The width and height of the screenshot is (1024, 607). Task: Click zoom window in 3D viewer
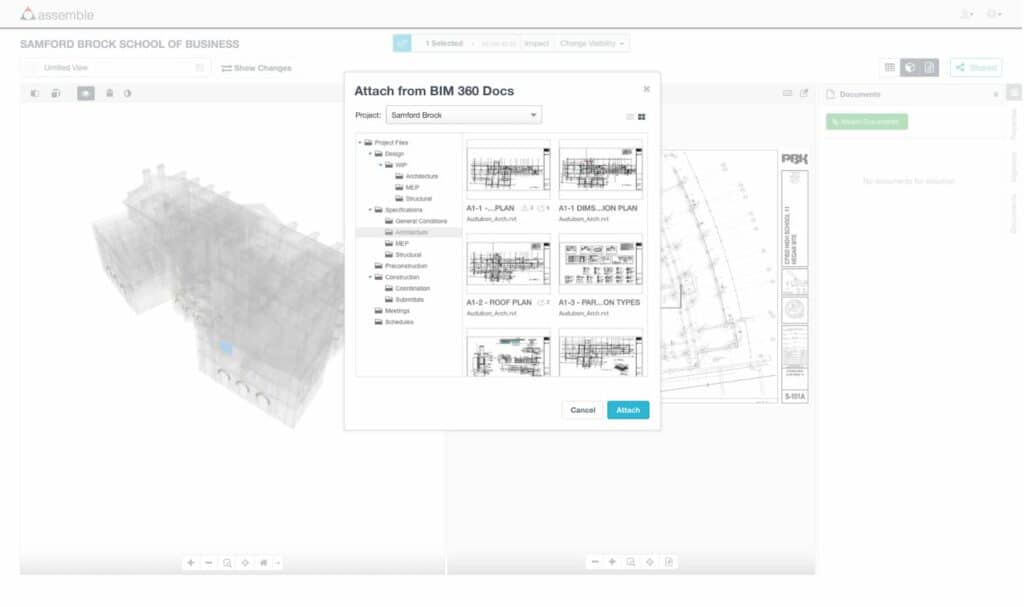click(227, 563)
